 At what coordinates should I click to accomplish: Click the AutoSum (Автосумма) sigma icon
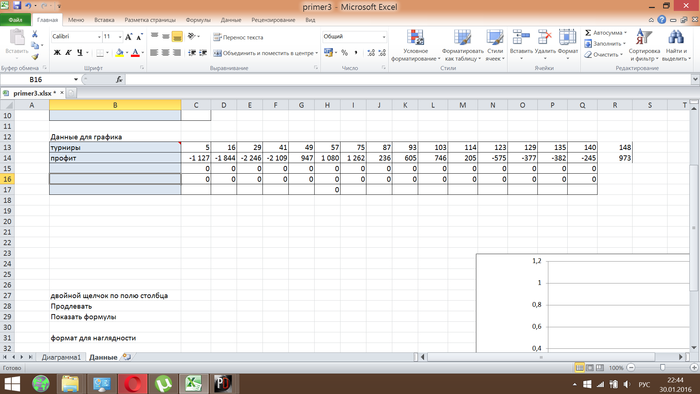(588, 33)
